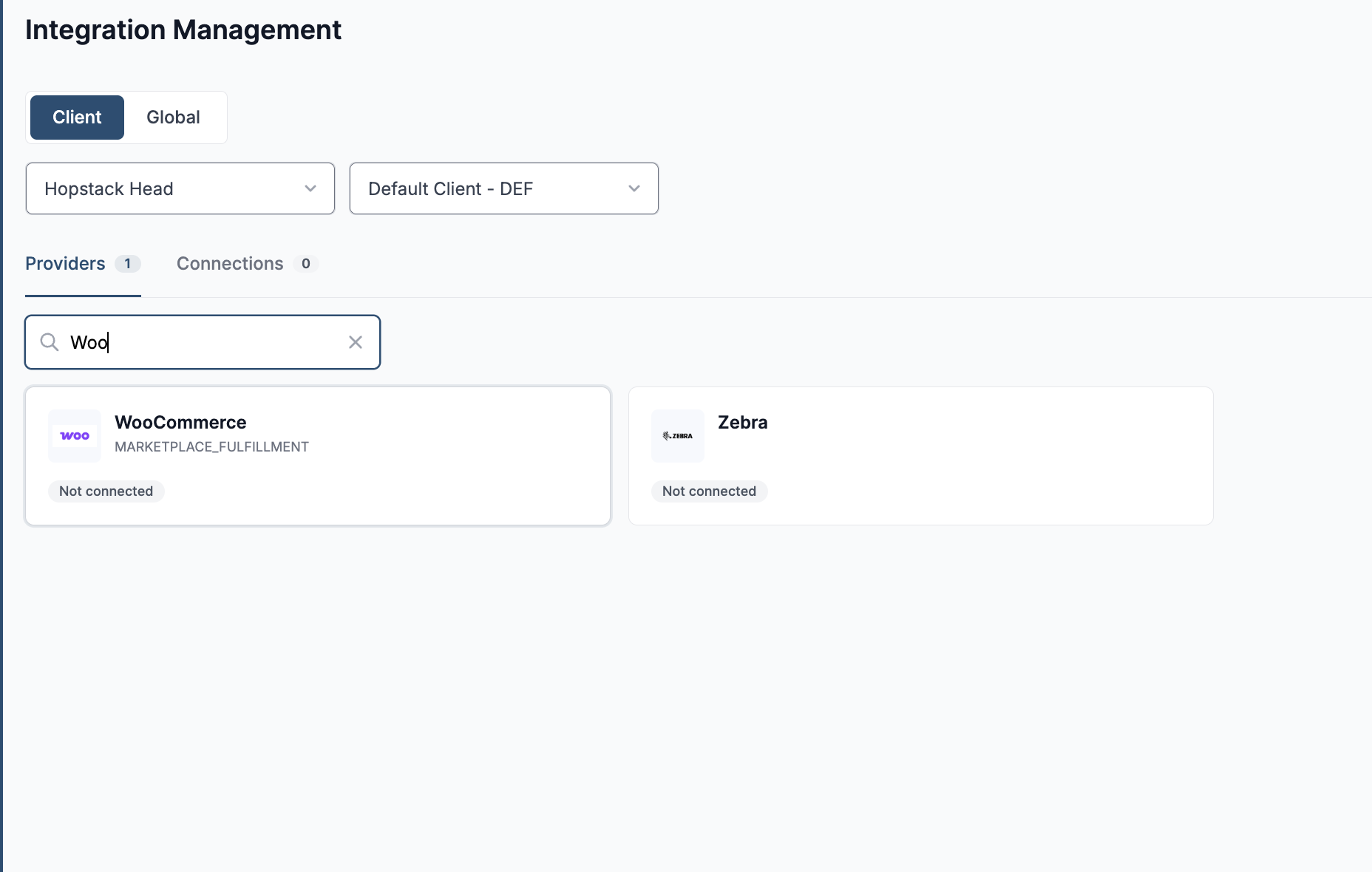Click the Integration Management heading
Image resolution: width=1372 pixels, height=872 pixels.
click(x=183, y=30)
